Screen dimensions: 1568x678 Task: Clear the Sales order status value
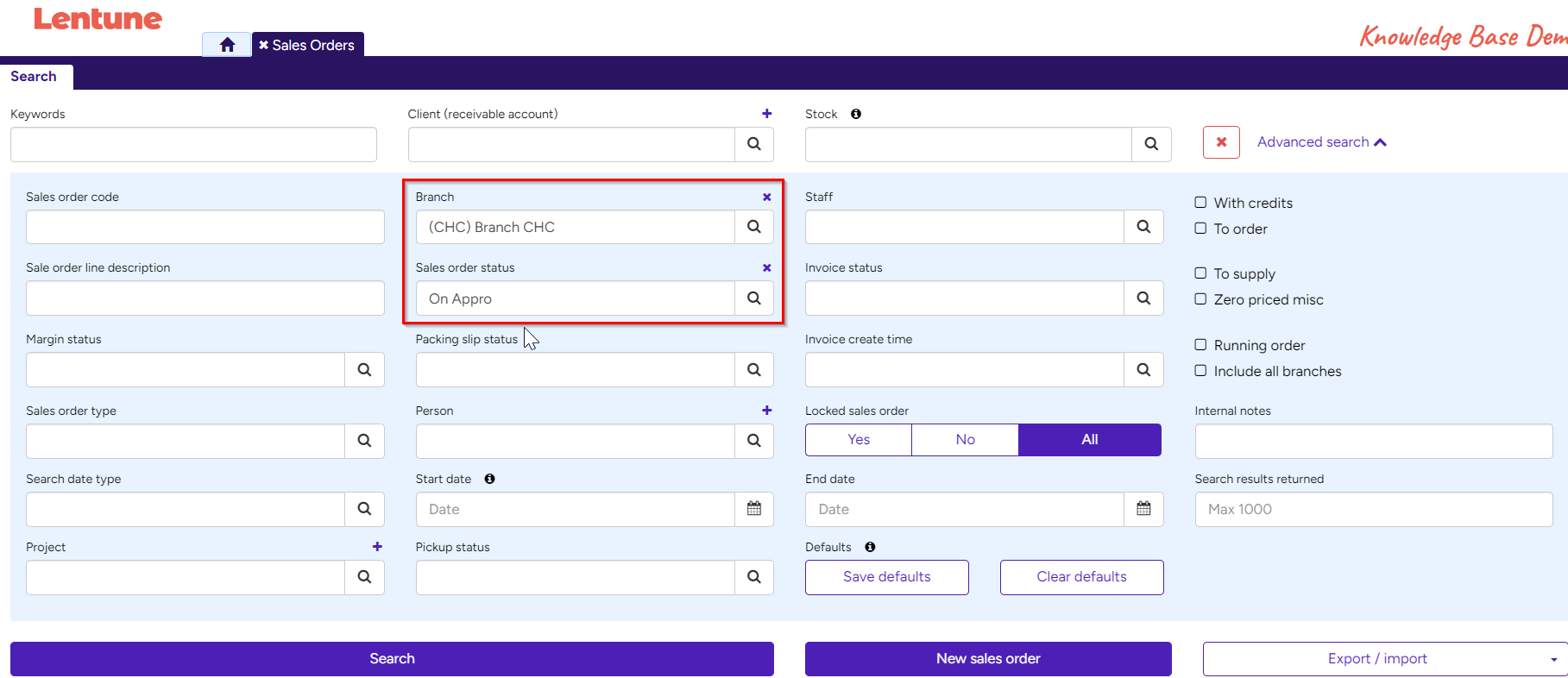pos(766,267)
